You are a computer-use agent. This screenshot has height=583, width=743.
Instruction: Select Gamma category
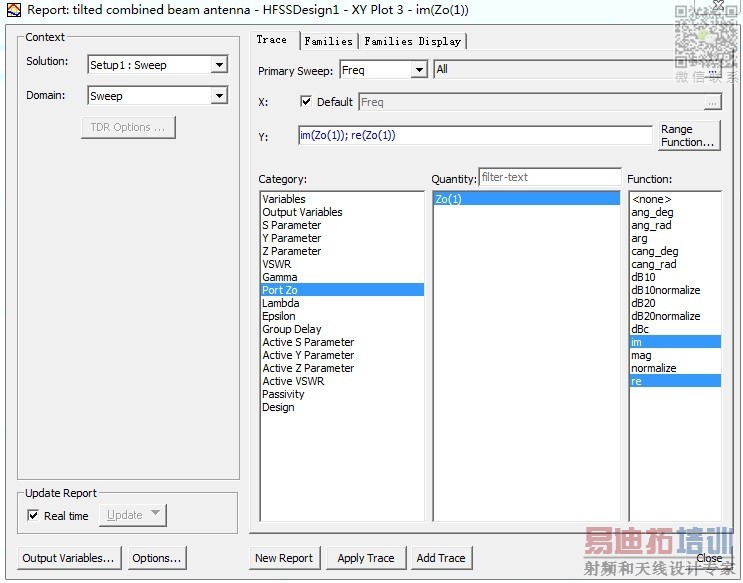342,277
